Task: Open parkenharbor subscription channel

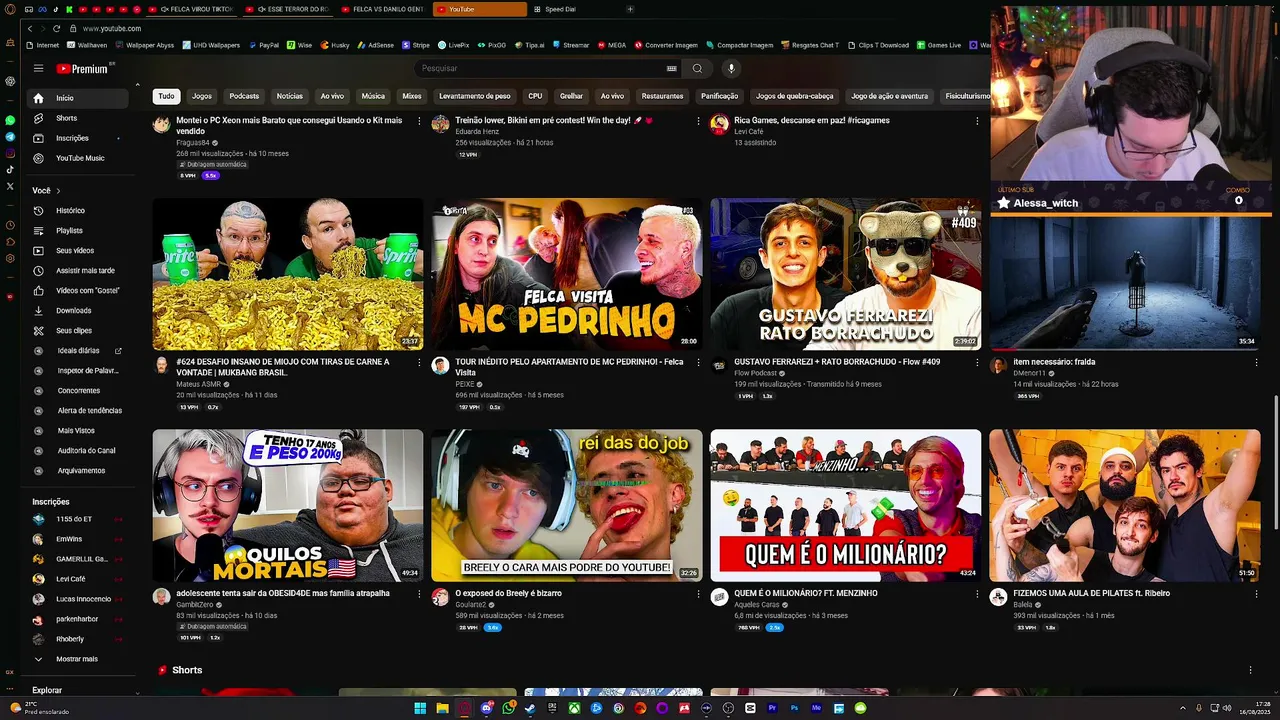Action: 77,619
